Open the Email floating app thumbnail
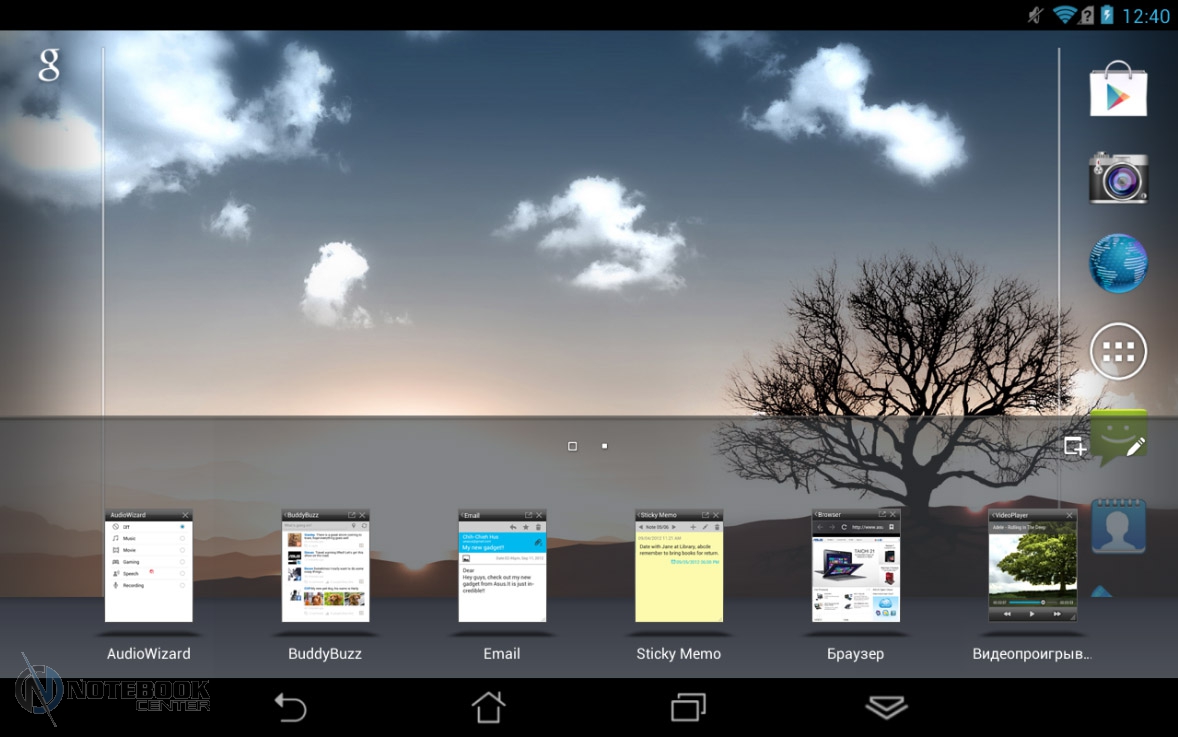This screenshot has width=1178, height=737. (502, 566)
